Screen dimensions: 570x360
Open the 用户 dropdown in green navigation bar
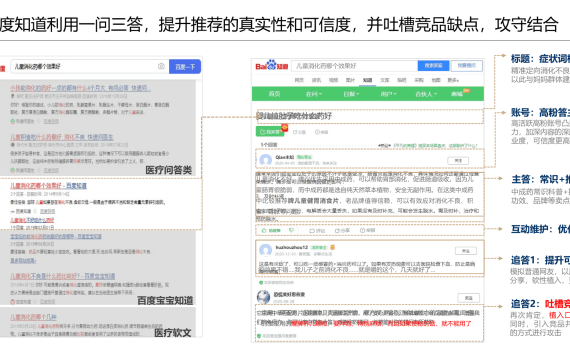(x=389, y=94)
